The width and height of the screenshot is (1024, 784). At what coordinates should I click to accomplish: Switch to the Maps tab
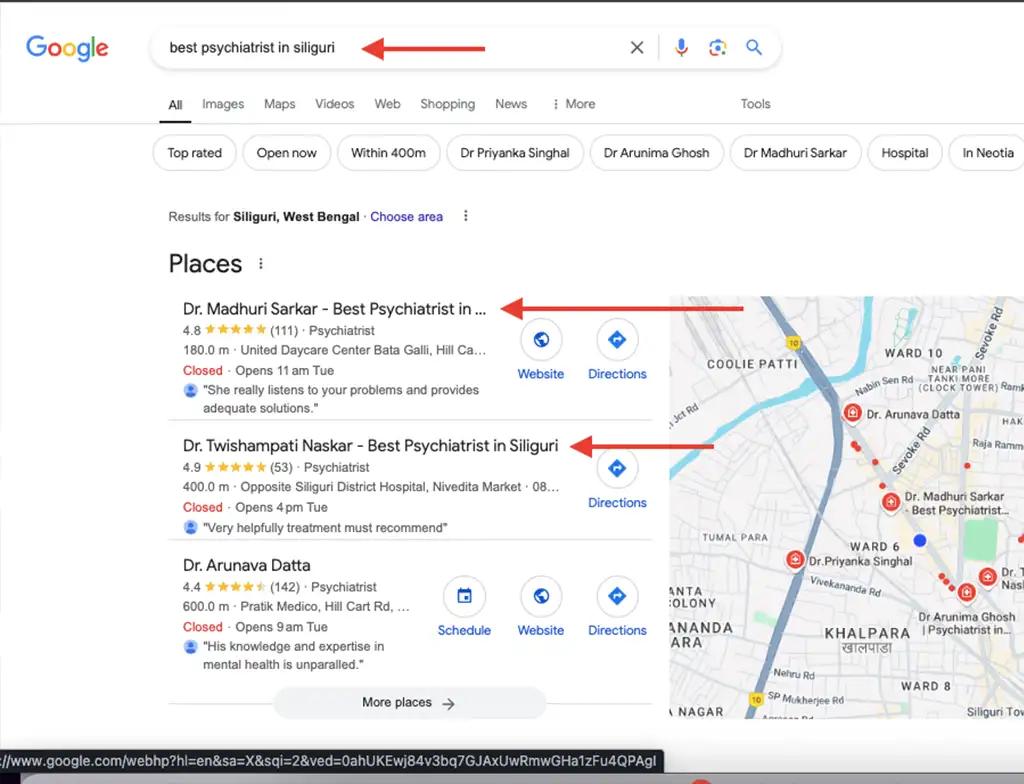coord(280,104)
